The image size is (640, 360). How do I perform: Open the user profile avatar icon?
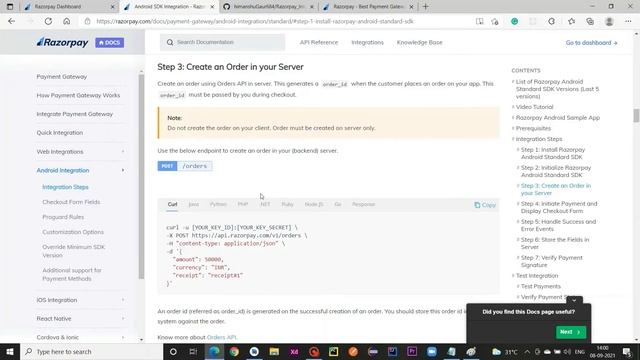click(609, 21)
